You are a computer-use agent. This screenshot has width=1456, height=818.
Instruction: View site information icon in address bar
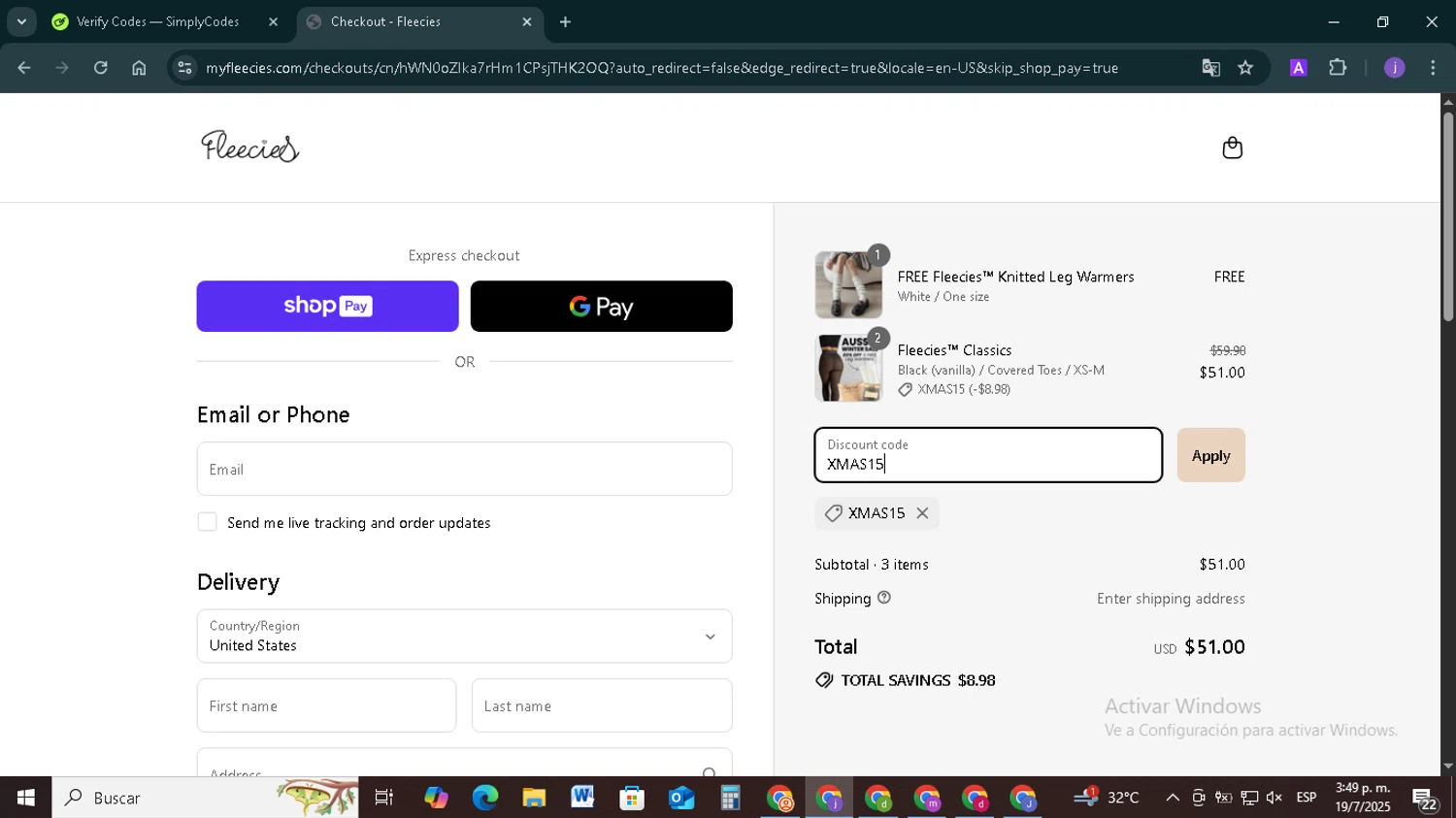pos(185,68)
